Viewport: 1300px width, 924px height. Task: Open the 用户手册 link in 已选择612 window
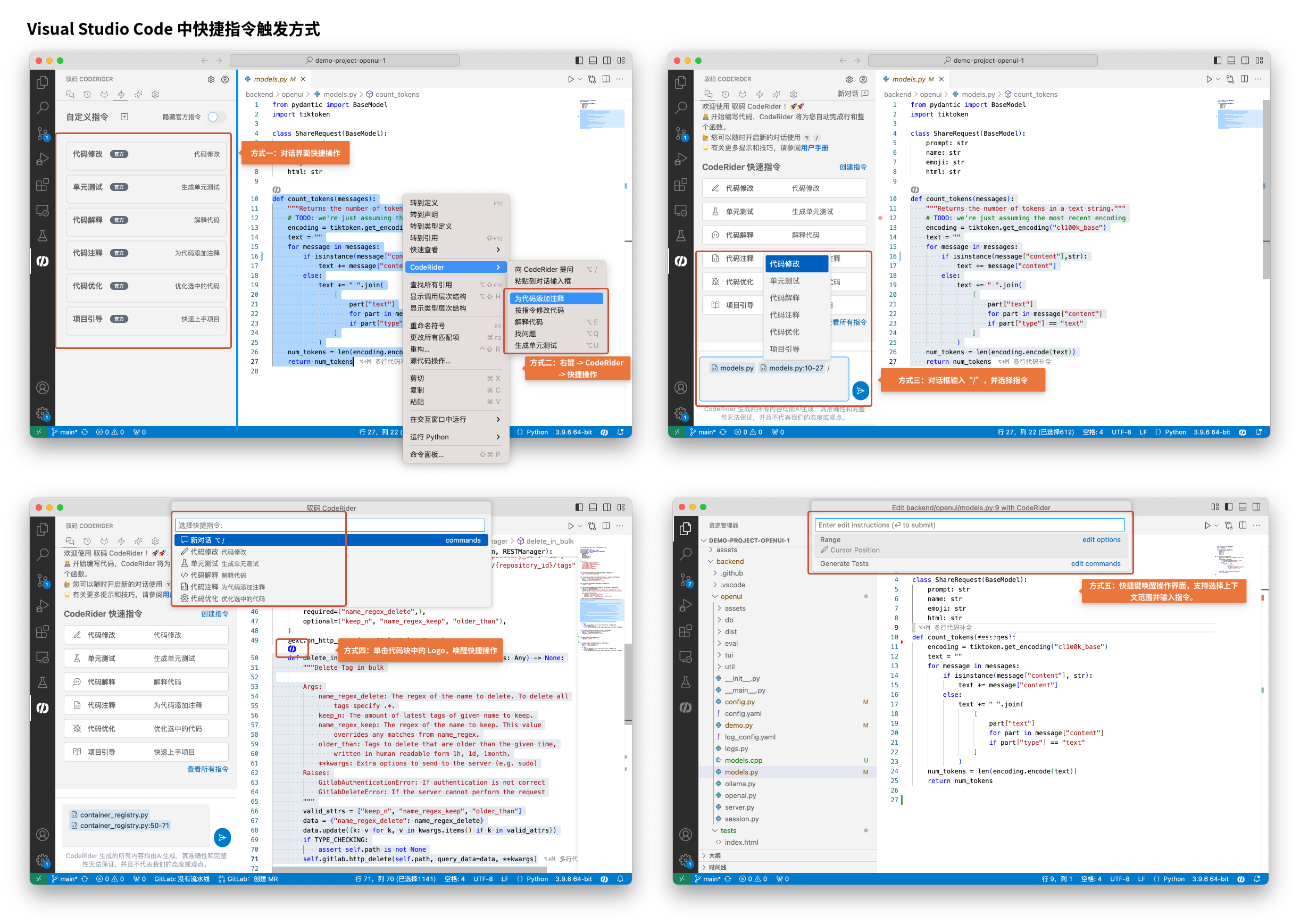(x=814, y=148)
